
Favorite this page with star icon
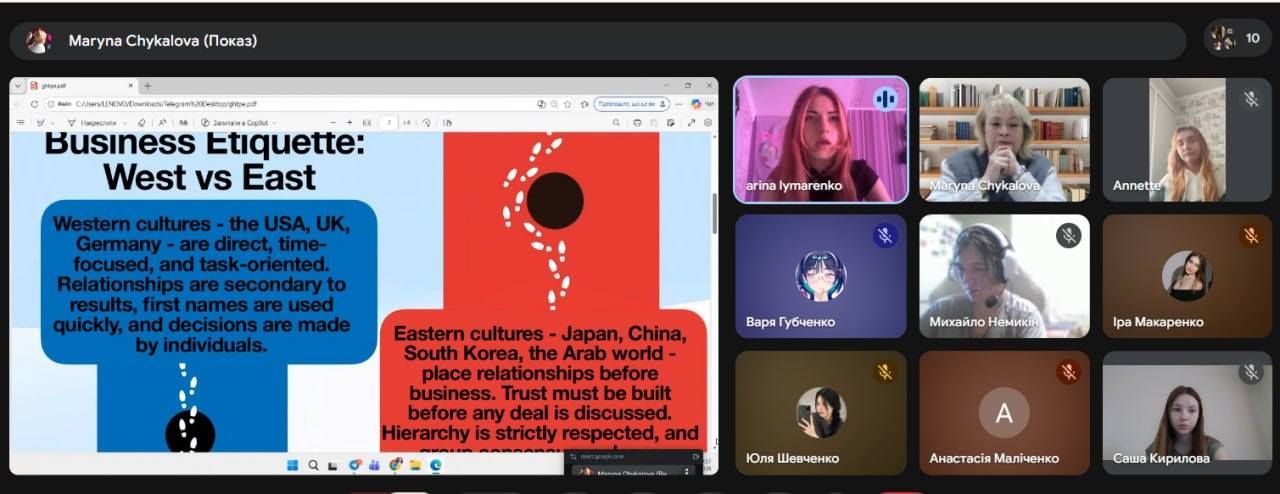568,104
